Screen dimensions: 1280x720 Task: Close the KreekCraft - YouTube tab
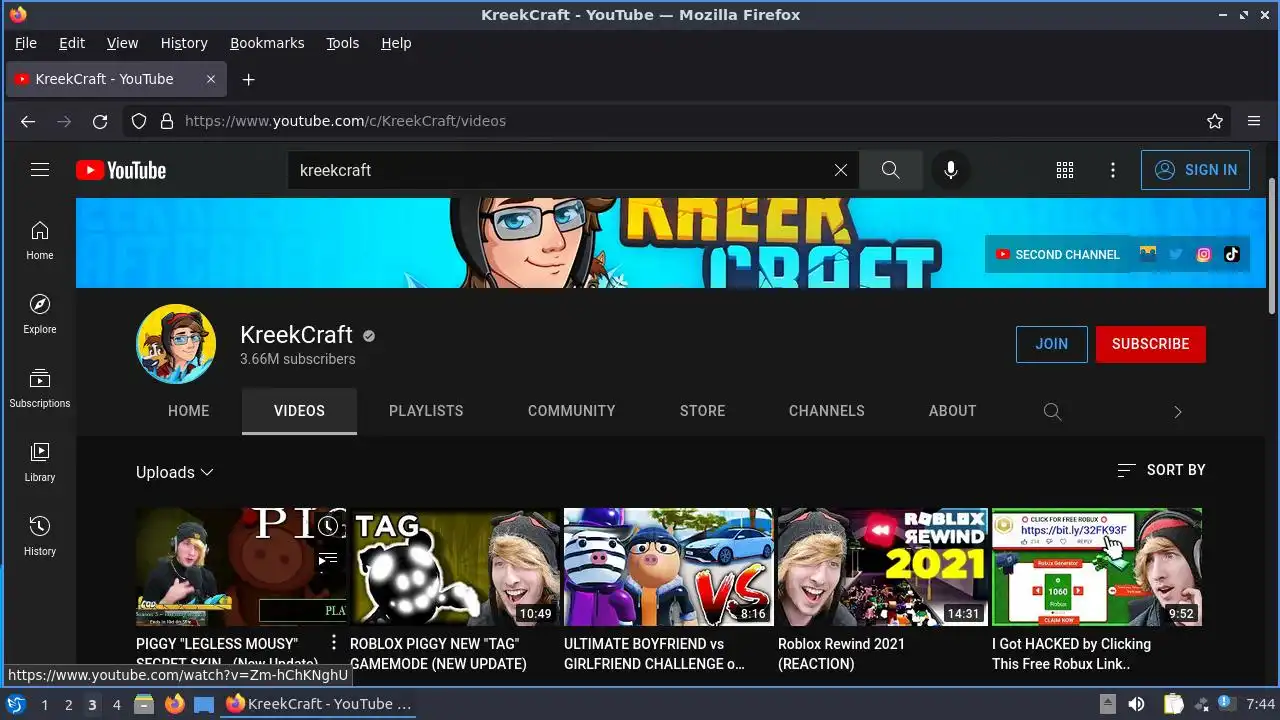tap(210, 79)
